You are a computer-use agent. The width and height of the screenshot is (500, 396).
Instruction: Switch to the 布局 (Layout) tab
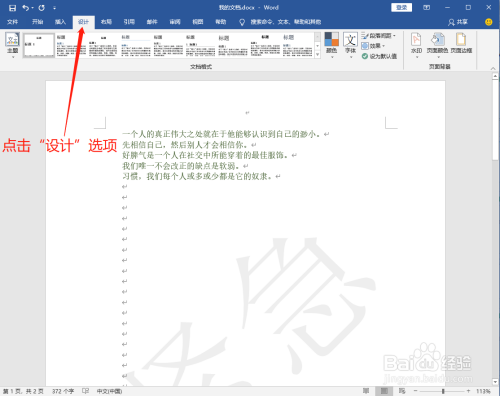click(106, 22)
